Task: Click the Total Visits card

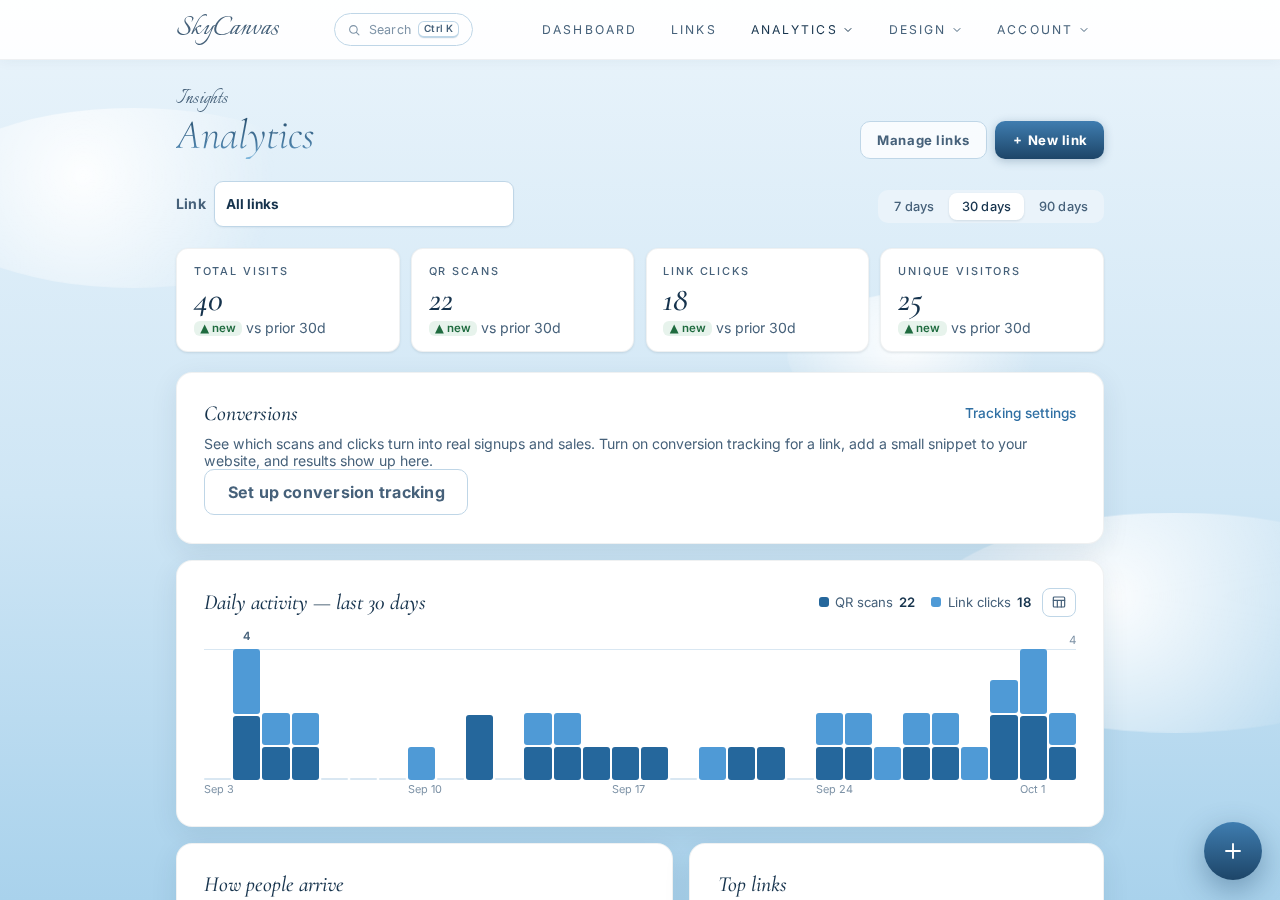Action: click(x=288, y=300)
